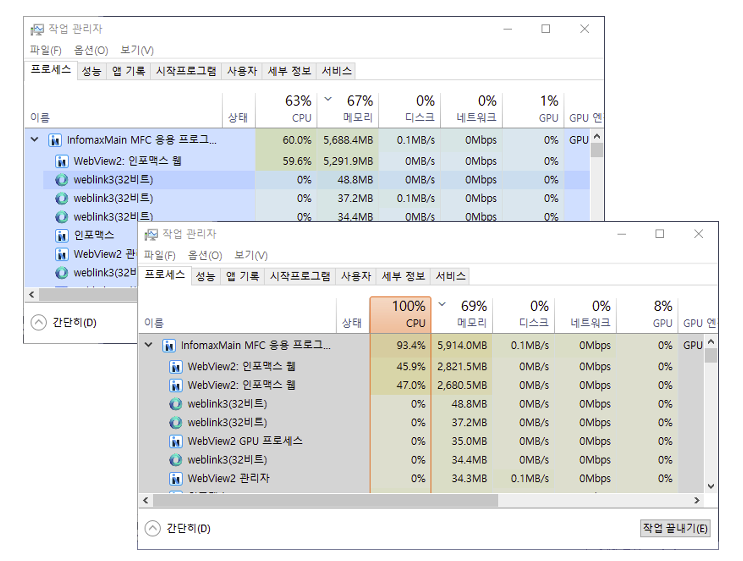Click 간단히(D) circle arrow icon, front window
The width and height of the screenshot is (743, 561).
153,528
